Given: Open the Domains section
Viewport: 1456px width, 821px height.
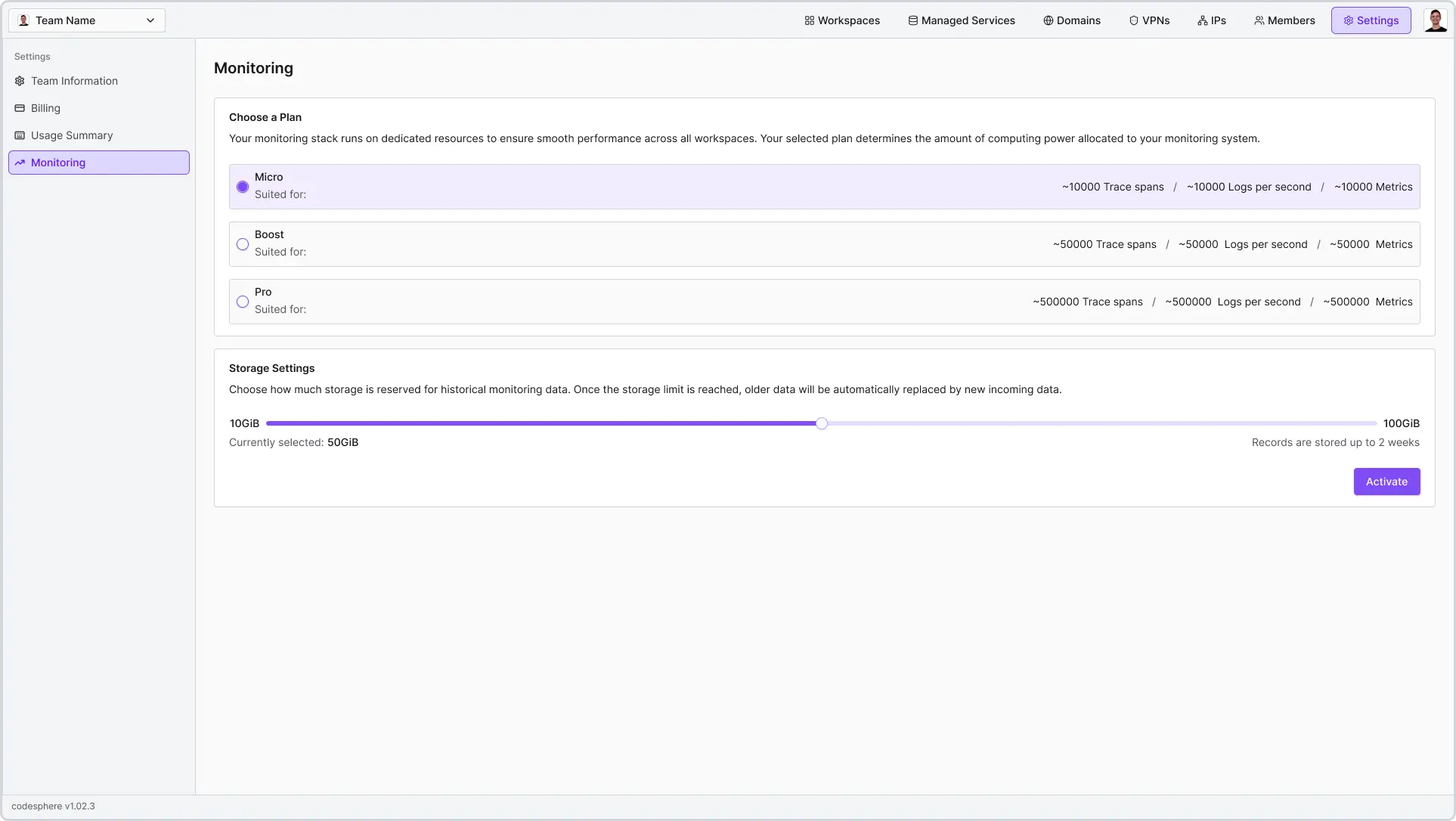Looking at the screenshot, I should (x=1072, y=20).
